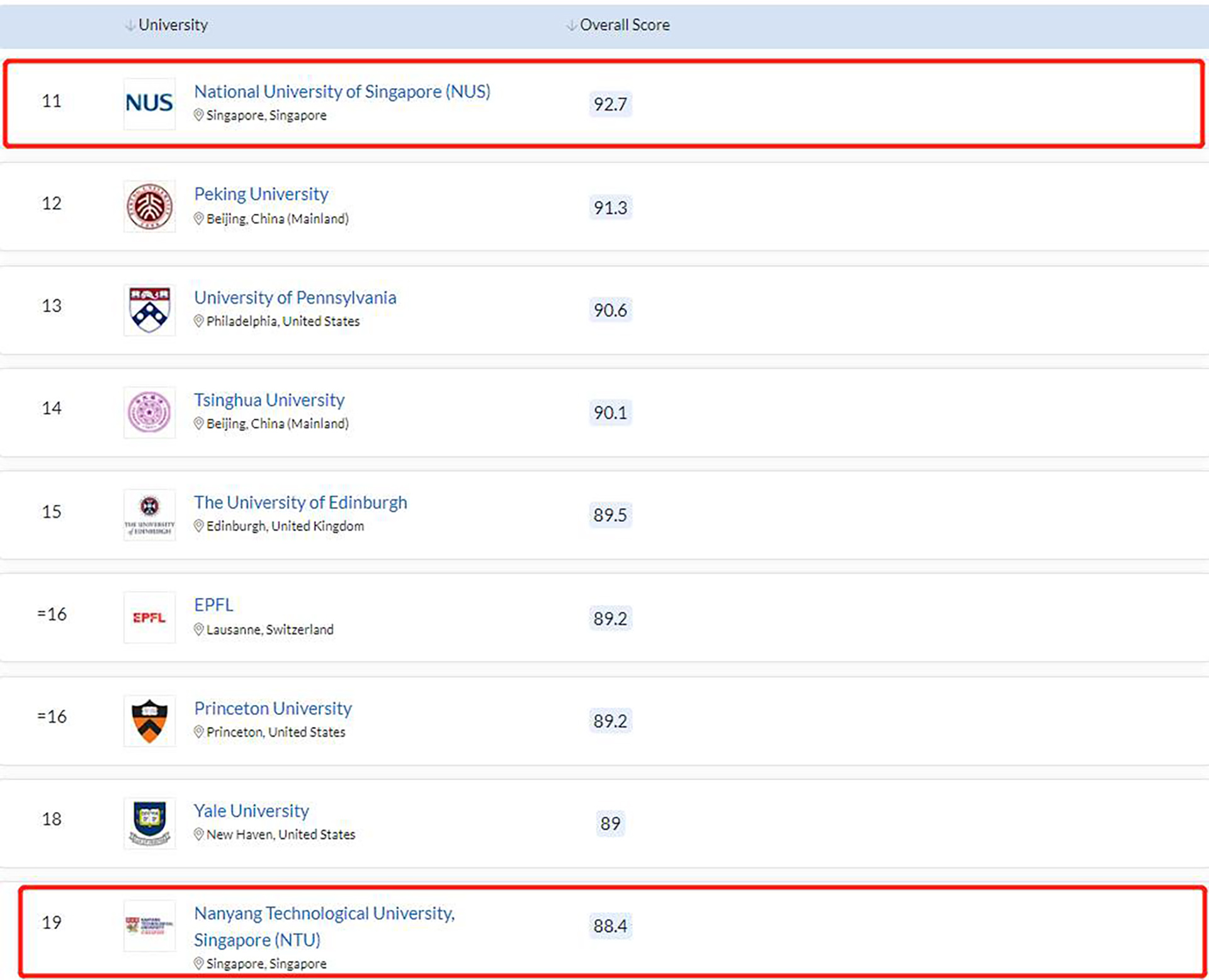Click the Yale University crest logo
The width and height of the screenshot is (1209, 980).
coord(149,823)
